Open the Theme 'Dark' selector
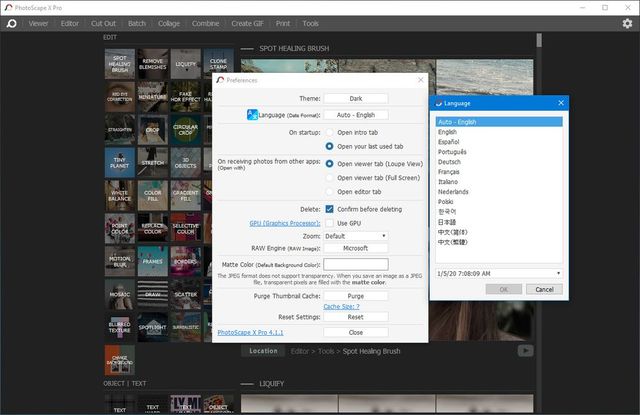 [355, 99]
